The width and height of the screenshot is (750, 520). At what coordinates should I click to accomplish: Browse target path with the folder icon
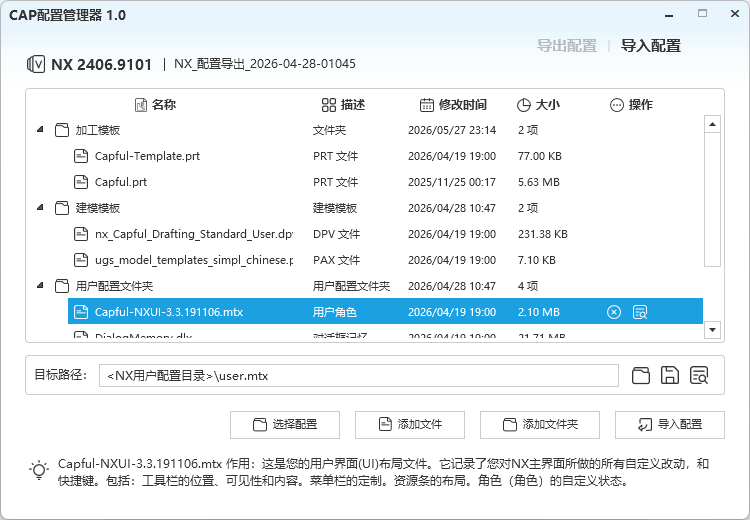(640, 376)
